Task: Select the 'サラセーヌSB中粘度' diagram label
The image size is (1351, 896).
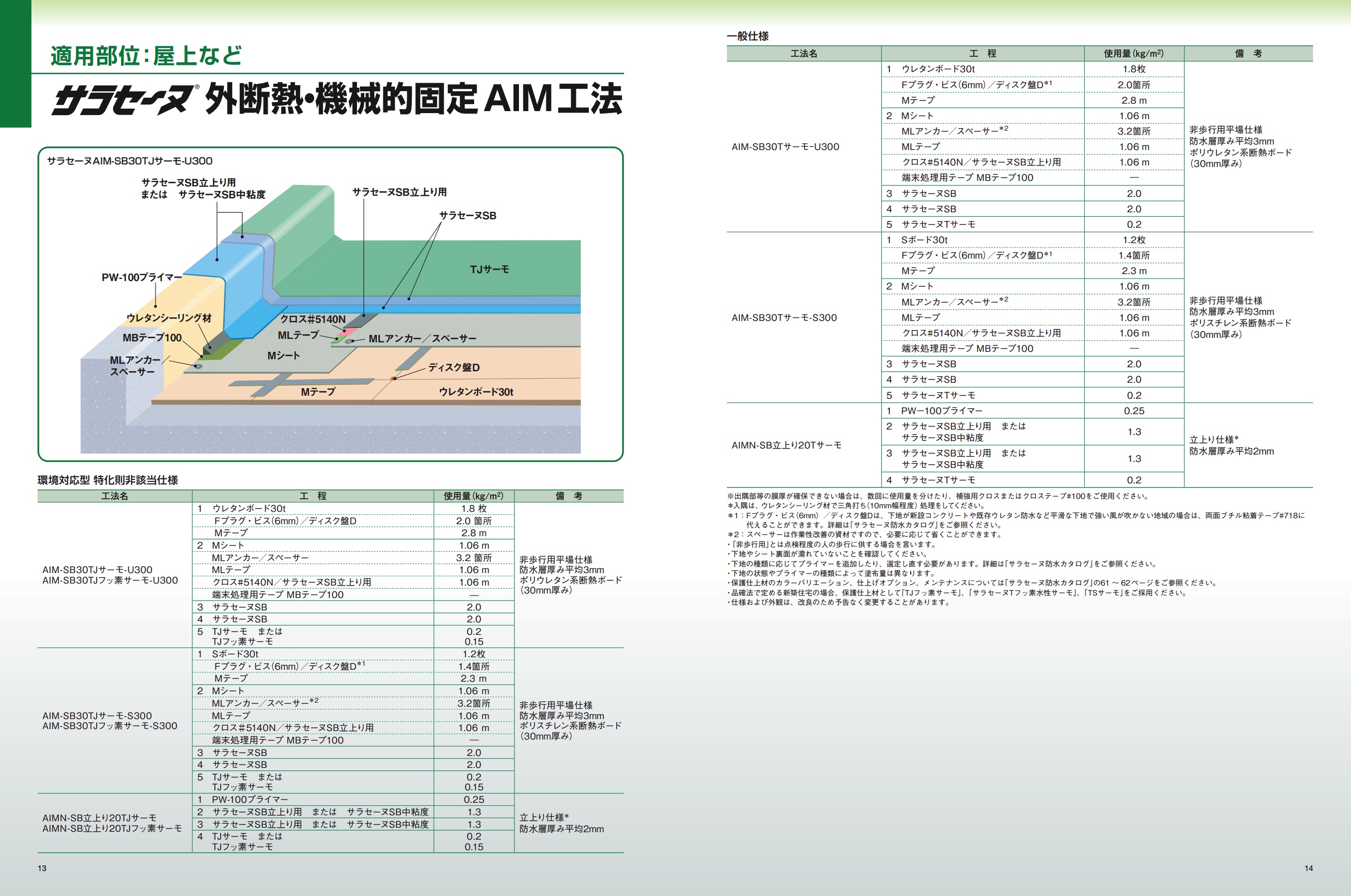Action: 222,195
